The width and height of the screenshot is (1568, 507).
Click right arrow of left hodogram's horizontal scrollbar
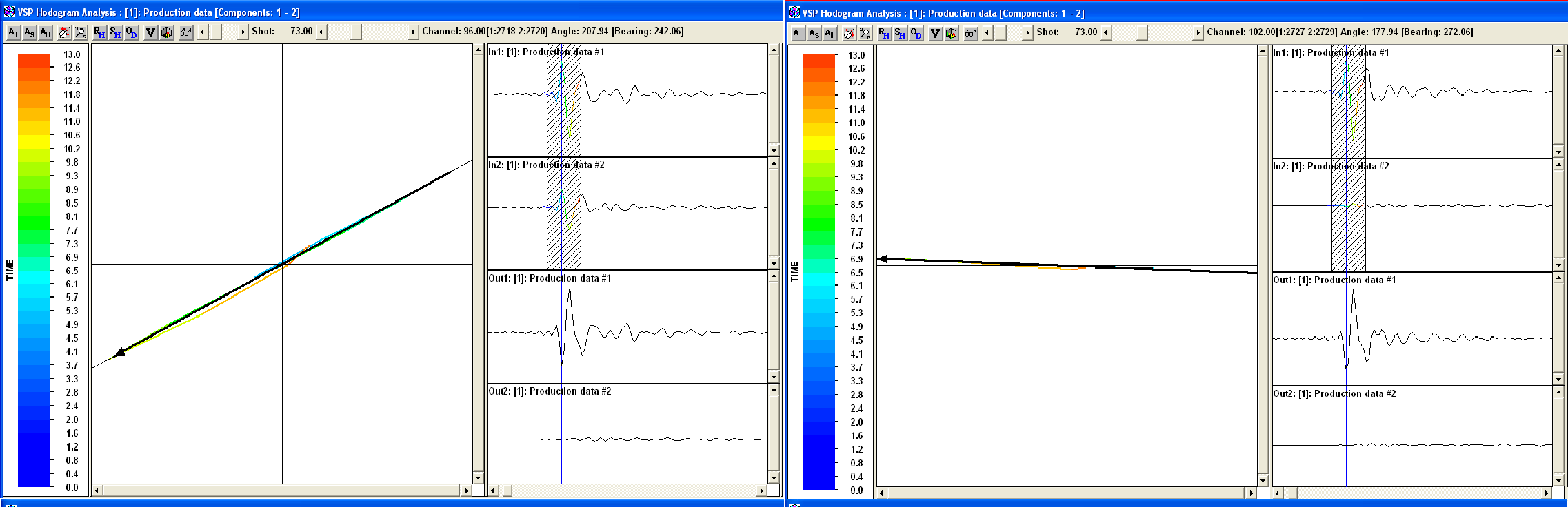click(x=467, y=490)
